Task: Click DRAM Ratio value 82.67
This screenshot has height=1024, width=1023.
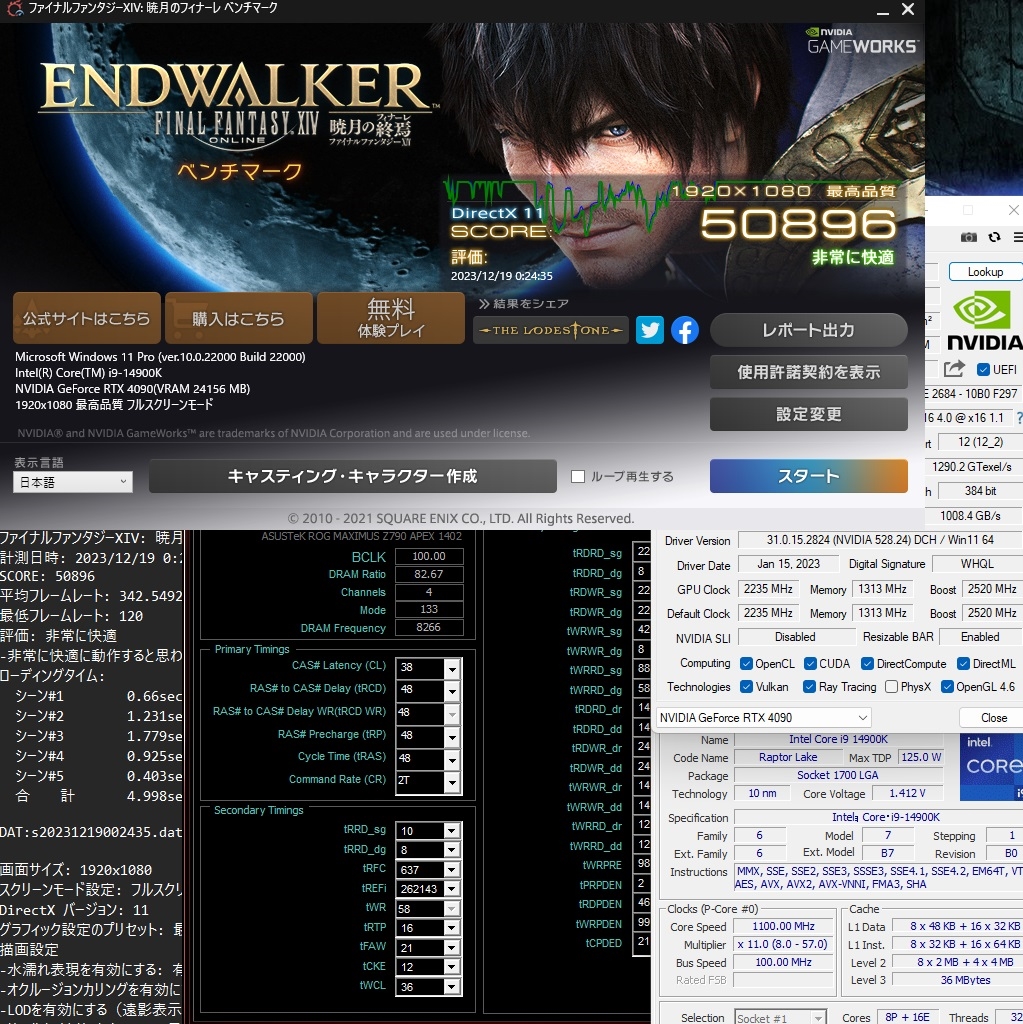Action: 429,574
